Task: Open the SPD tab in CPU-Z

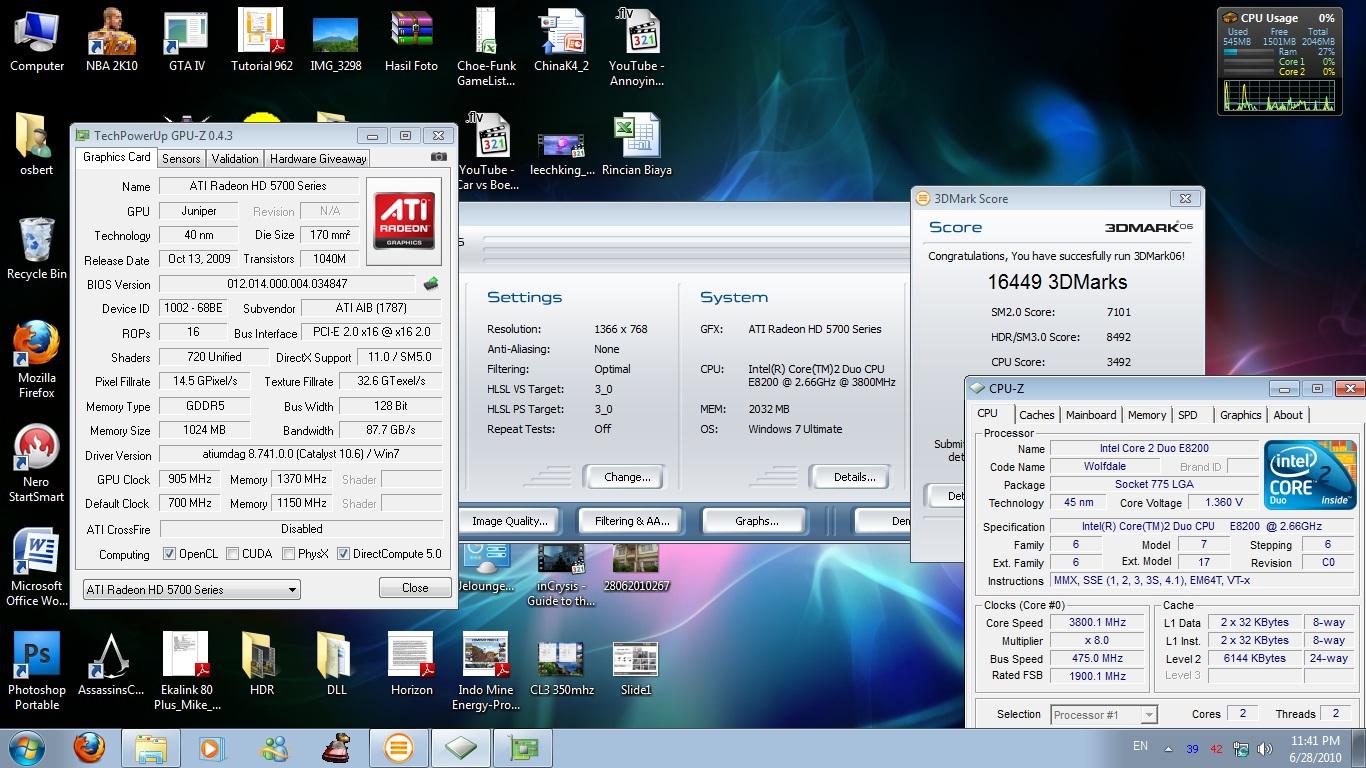Action: [1187, 415]
